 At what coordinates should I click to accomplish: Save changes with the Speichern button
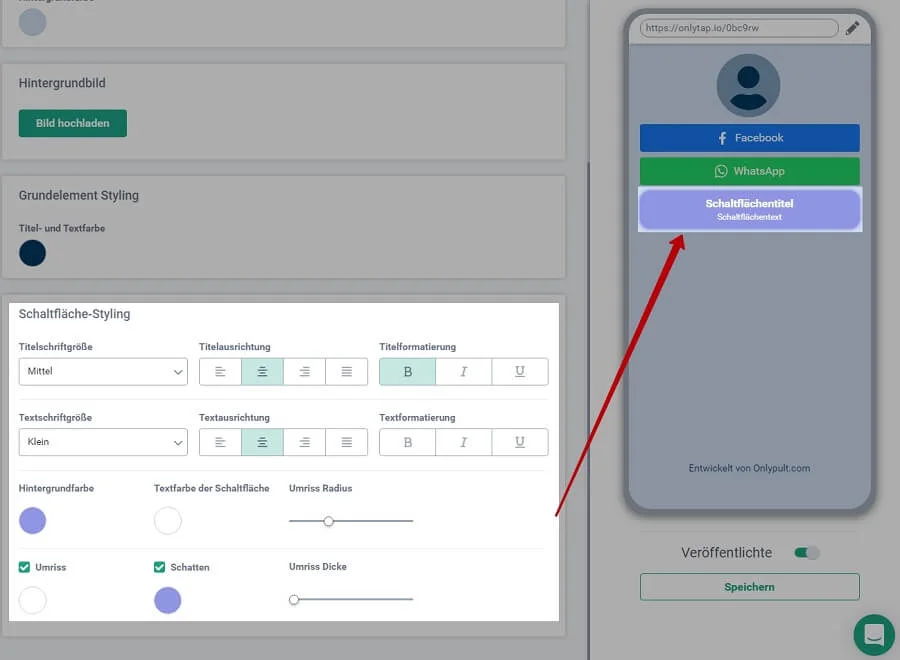(x=749, y=587)
